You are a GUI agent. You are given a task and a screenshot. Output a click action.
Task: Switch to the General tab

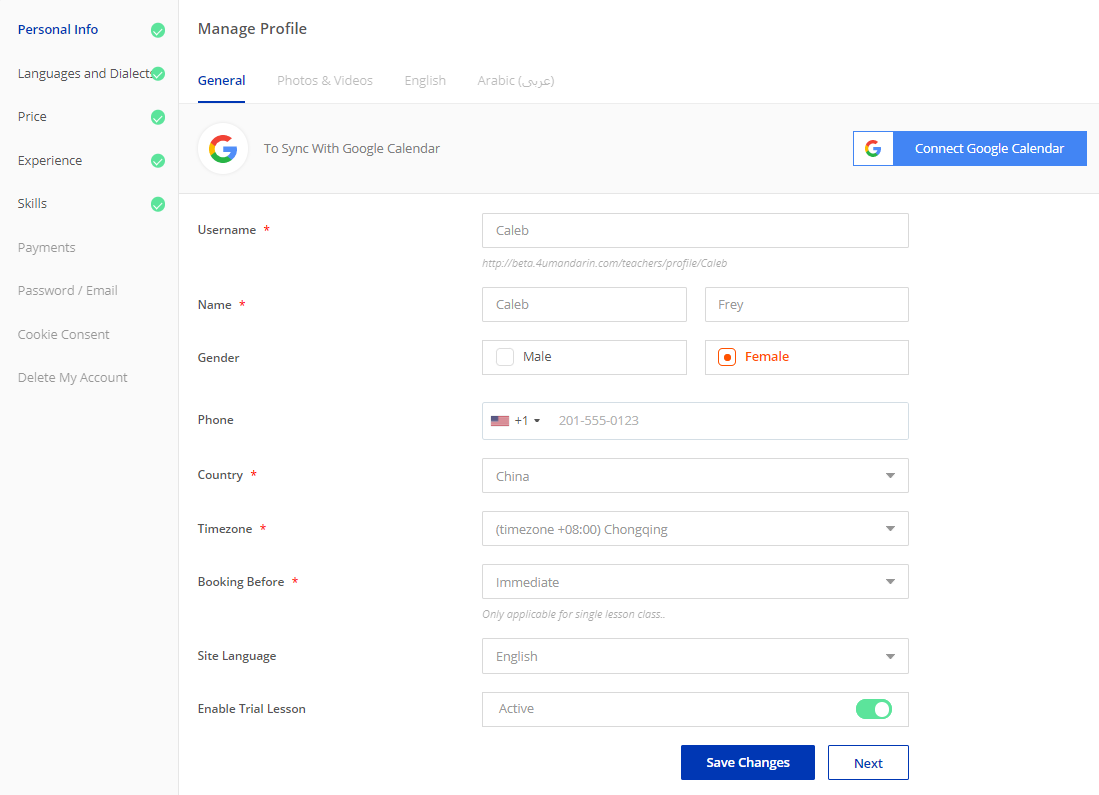click(x=221, y=81)
